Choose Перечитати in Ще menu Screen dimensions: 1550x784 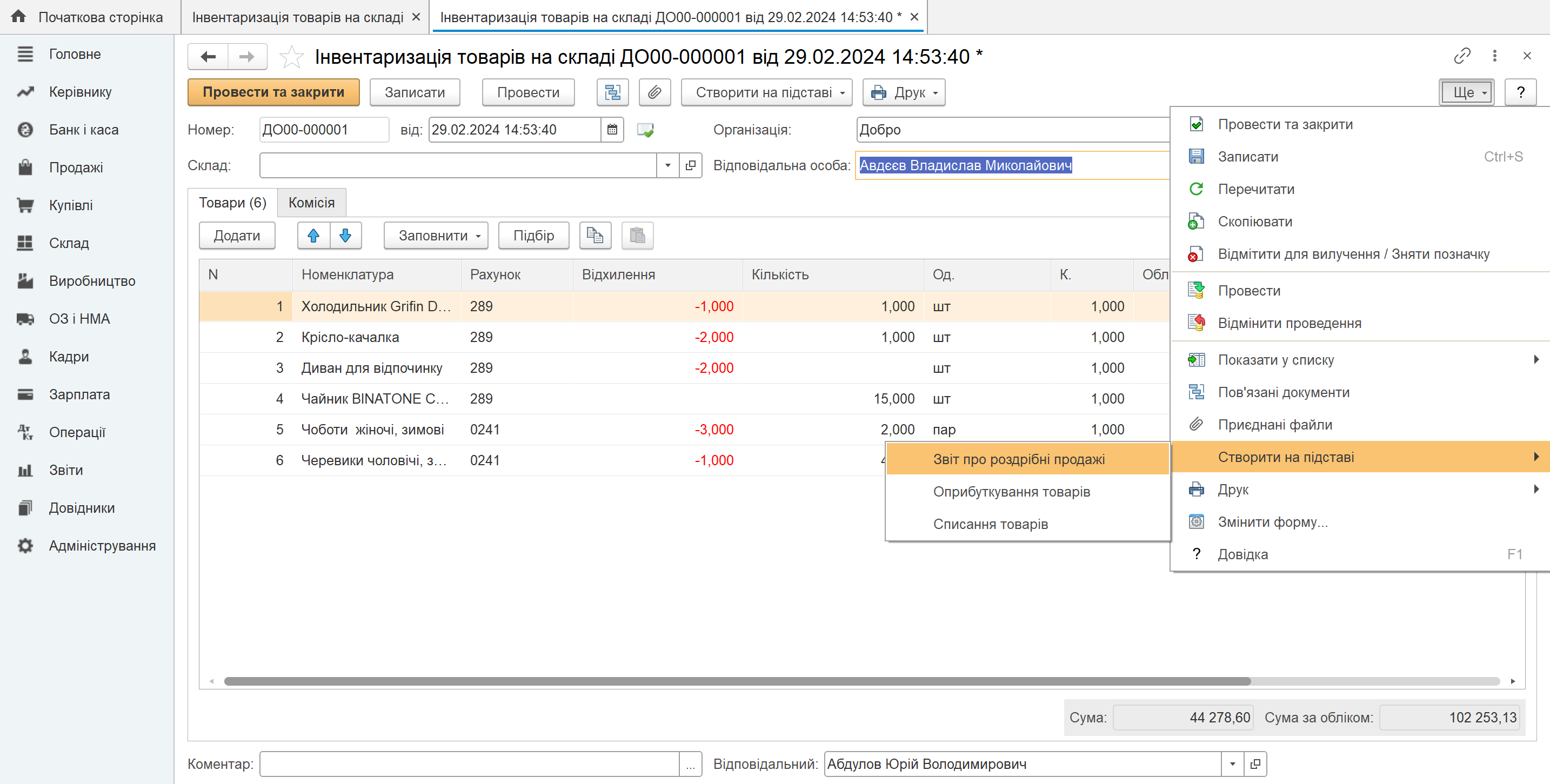[1361, 189]
